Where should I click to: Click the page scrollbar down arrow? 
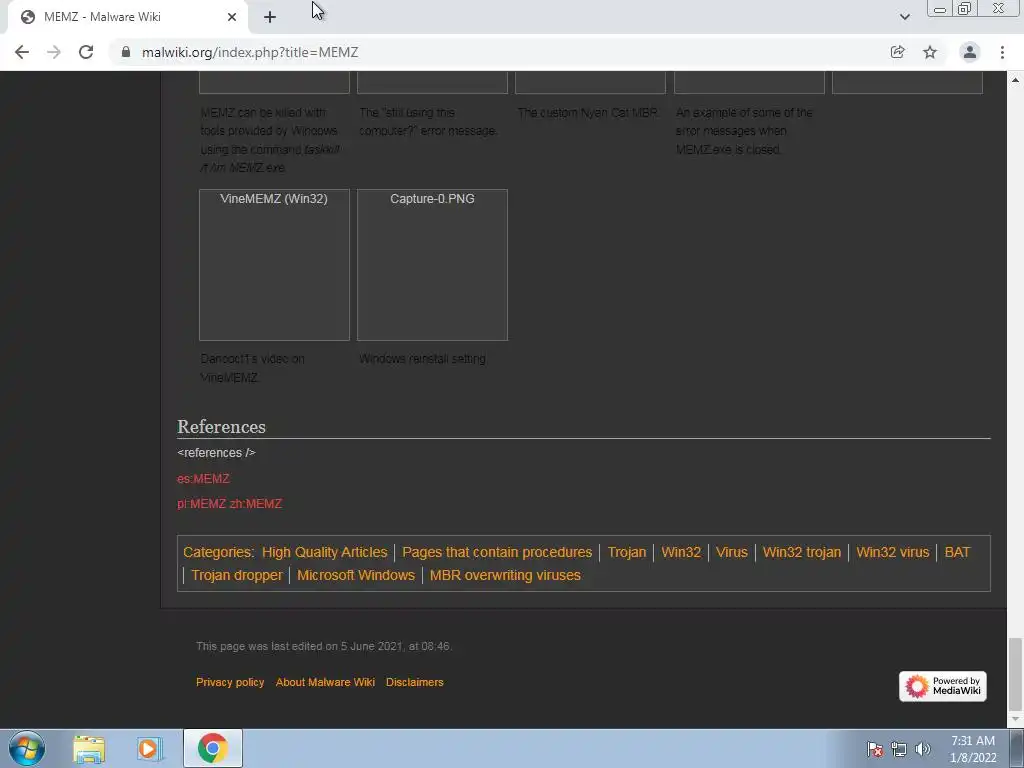coord(1015,720)
